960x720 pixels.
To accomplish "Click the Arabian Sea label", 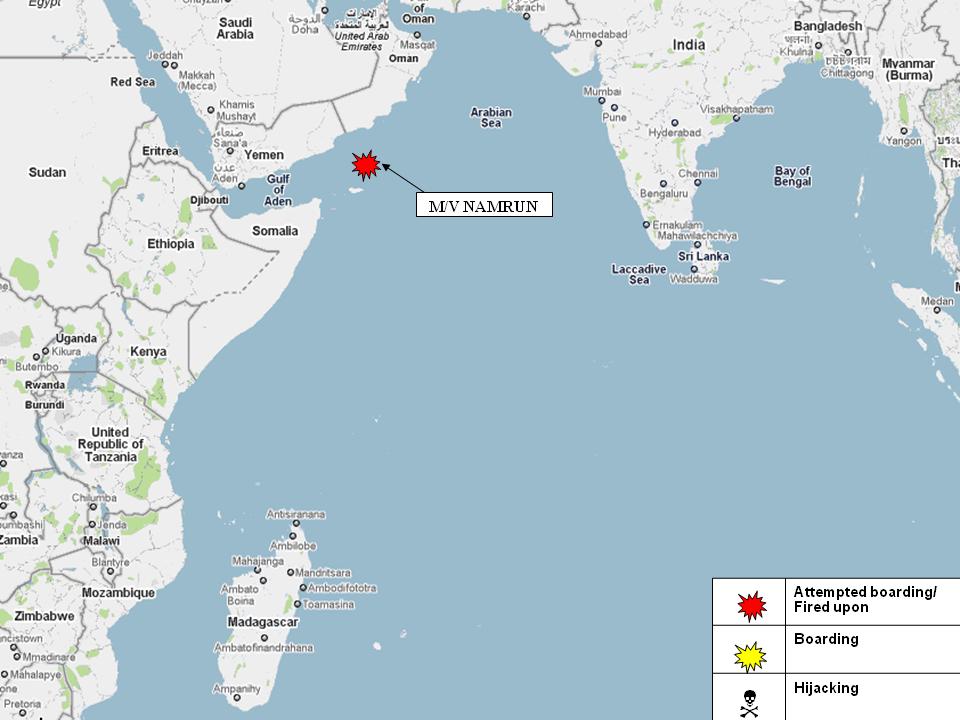I will click(491, 118).
